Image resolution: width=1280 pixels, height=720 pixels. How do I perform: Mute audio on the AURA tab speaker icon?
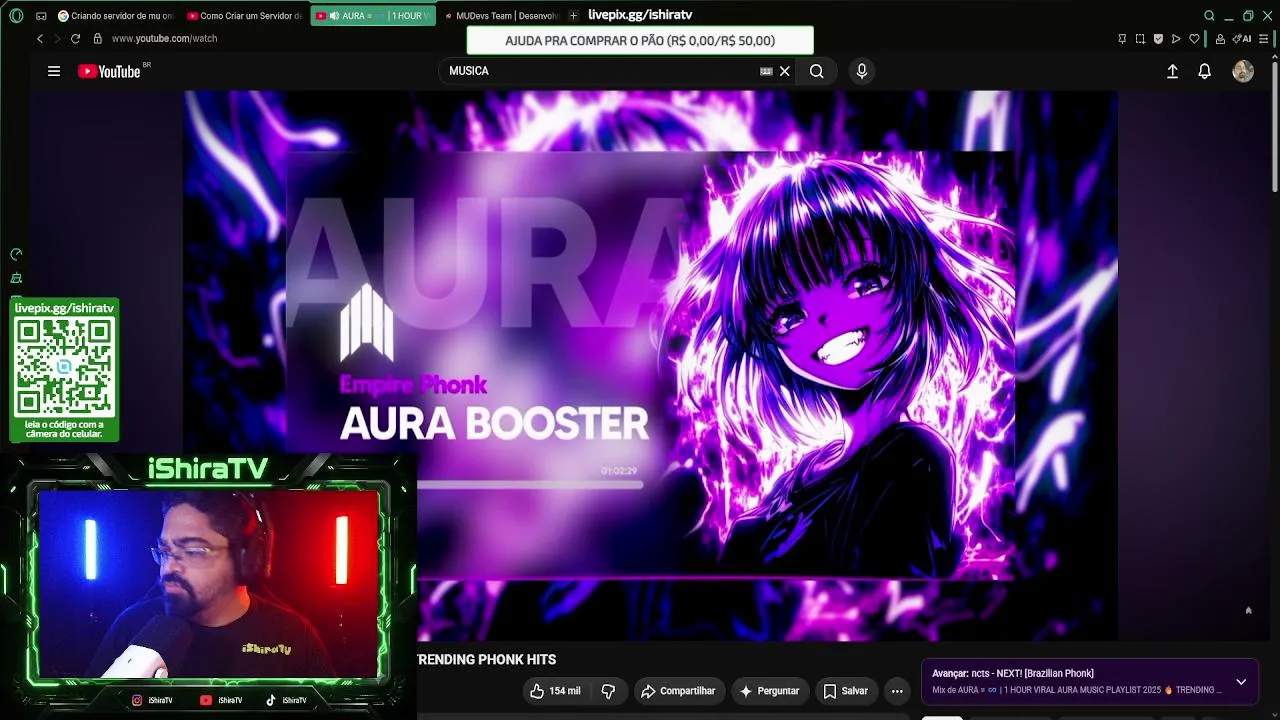click(x=334, y=16)
